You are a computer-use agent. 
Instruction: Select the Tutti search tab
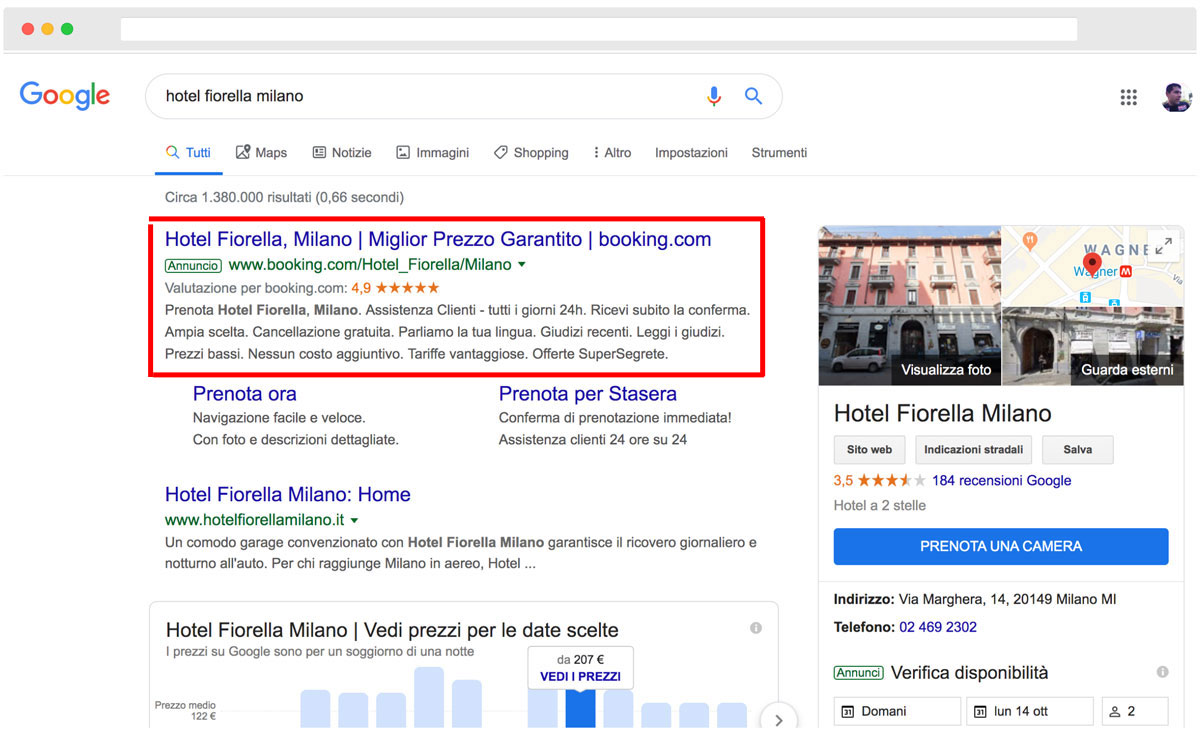point(188,153)
